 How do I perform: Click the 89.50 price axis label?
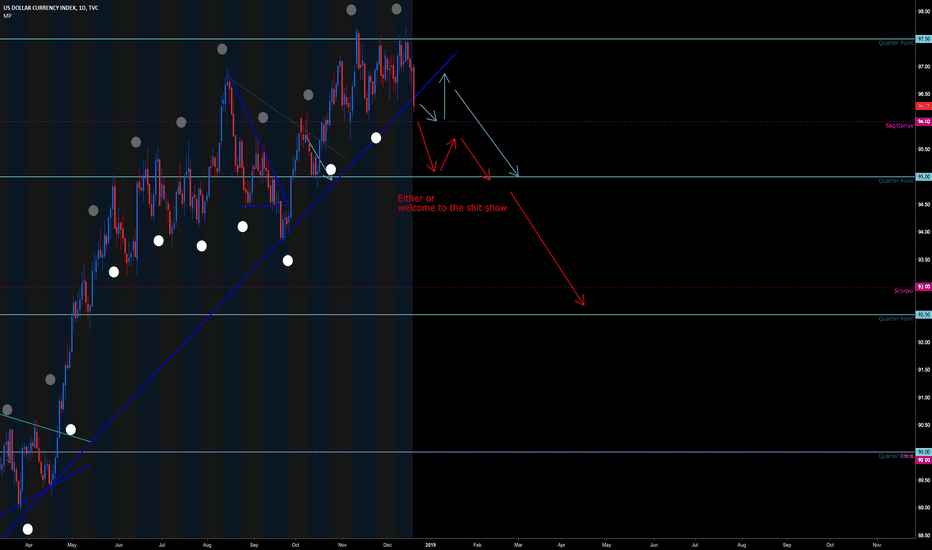pos(924,480)
